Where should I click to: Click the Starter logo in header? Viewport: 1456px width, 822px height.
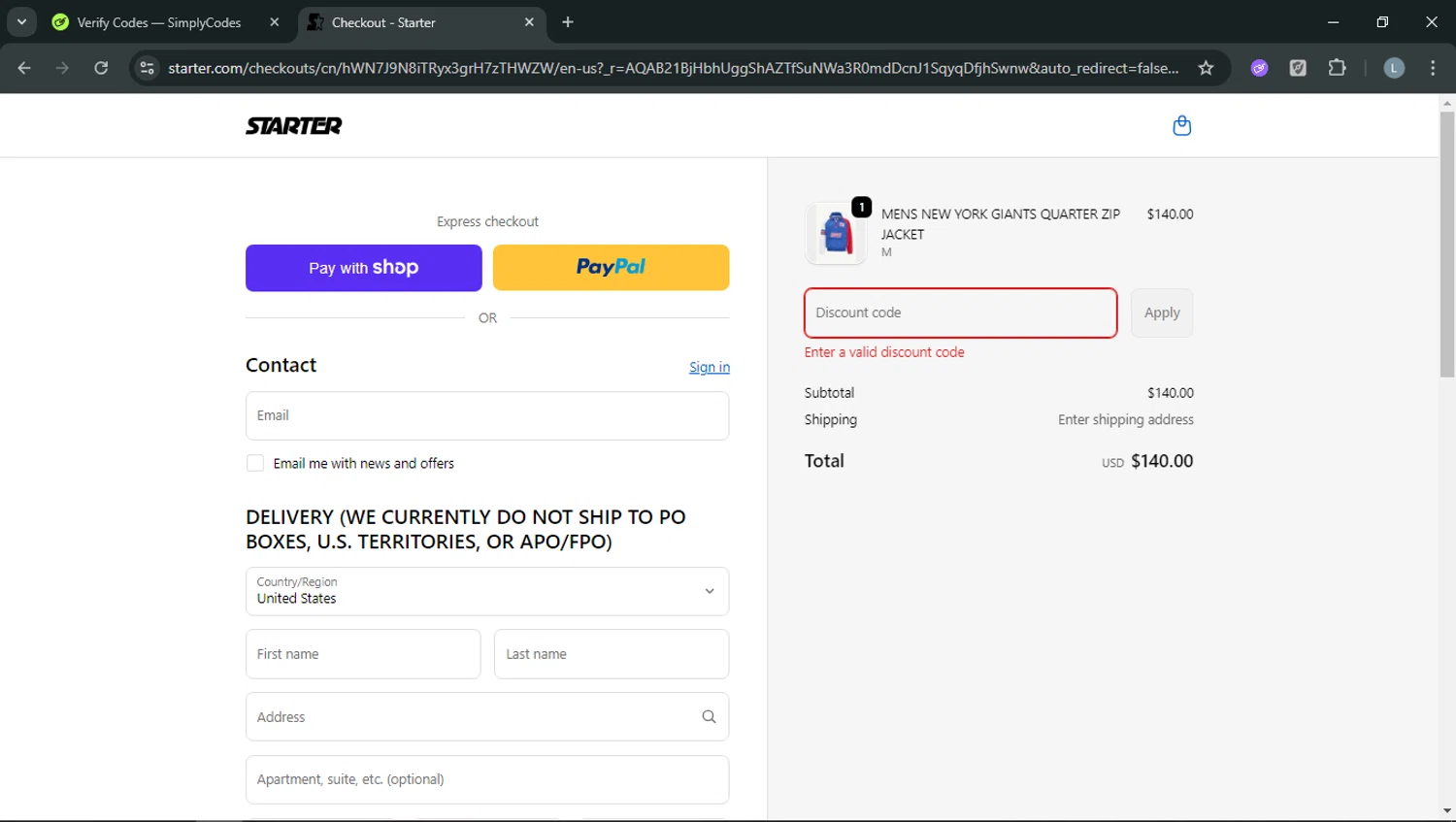[x=294, y=126]
